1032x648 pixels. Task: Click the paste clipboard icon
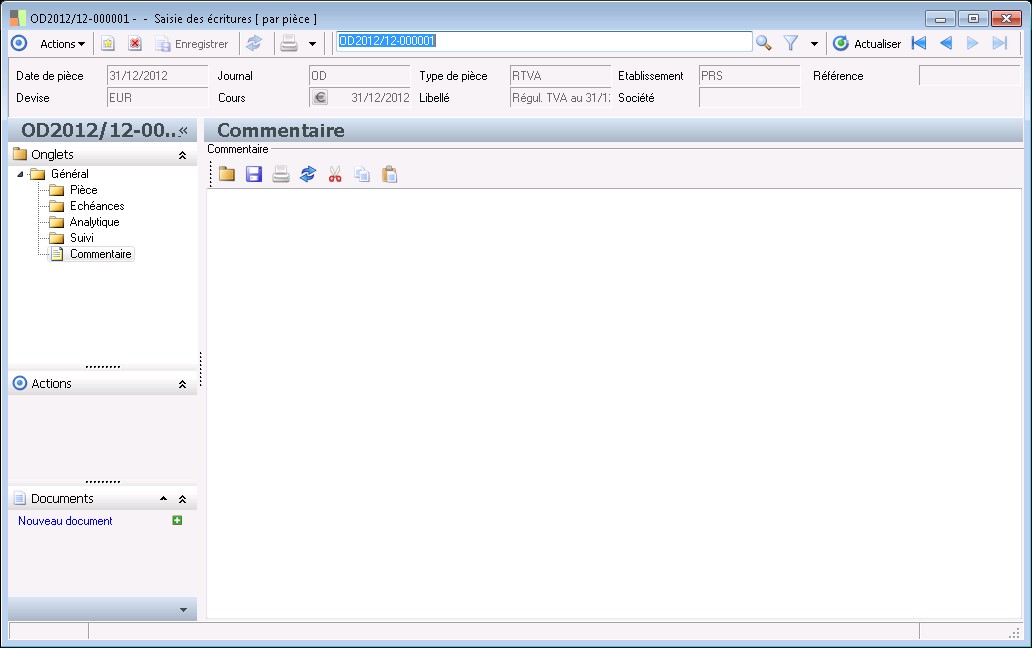390,174
